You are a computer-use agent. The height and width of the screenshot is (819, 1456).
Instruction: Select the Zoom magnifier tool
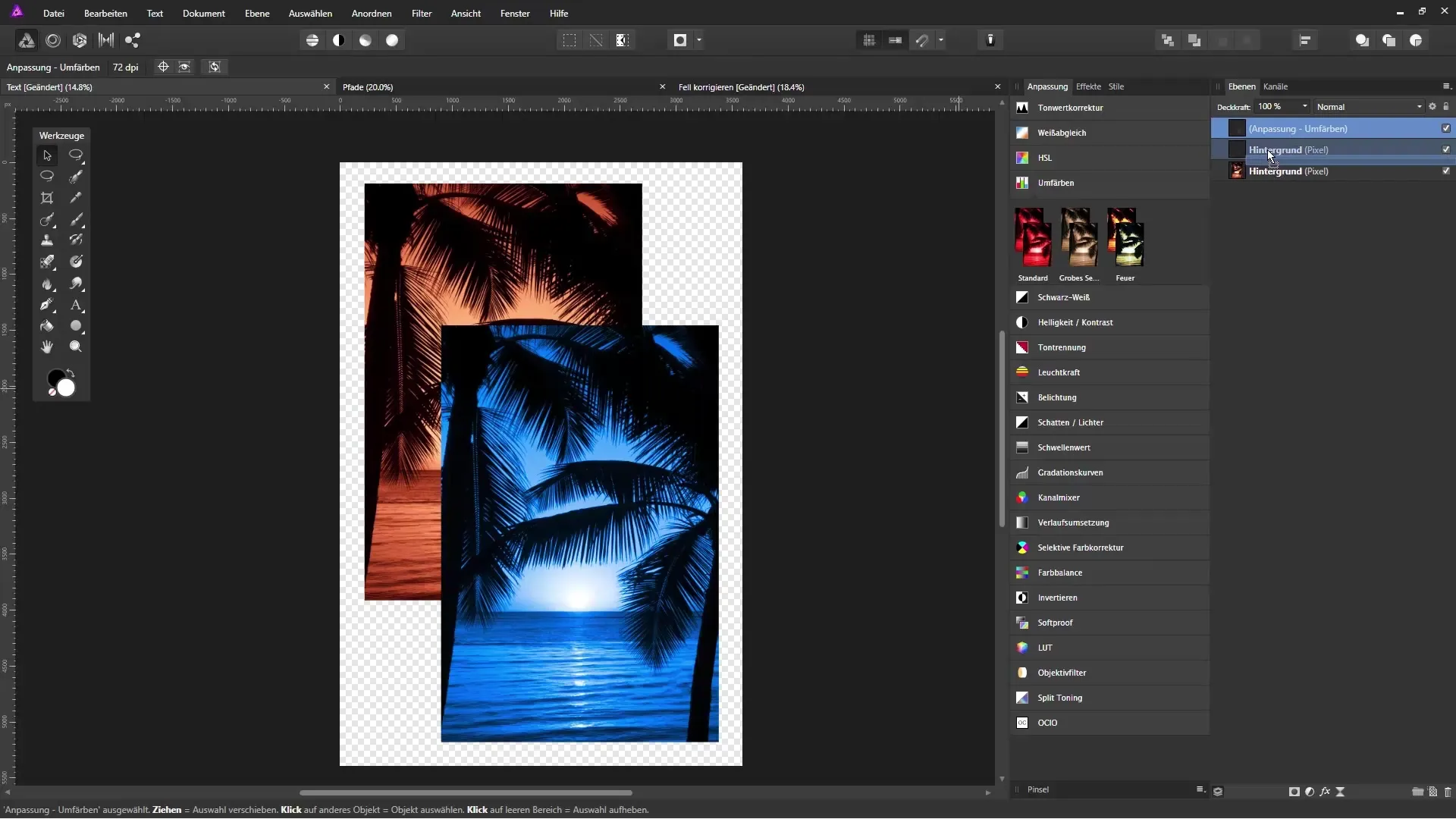[x=76, y=347]
